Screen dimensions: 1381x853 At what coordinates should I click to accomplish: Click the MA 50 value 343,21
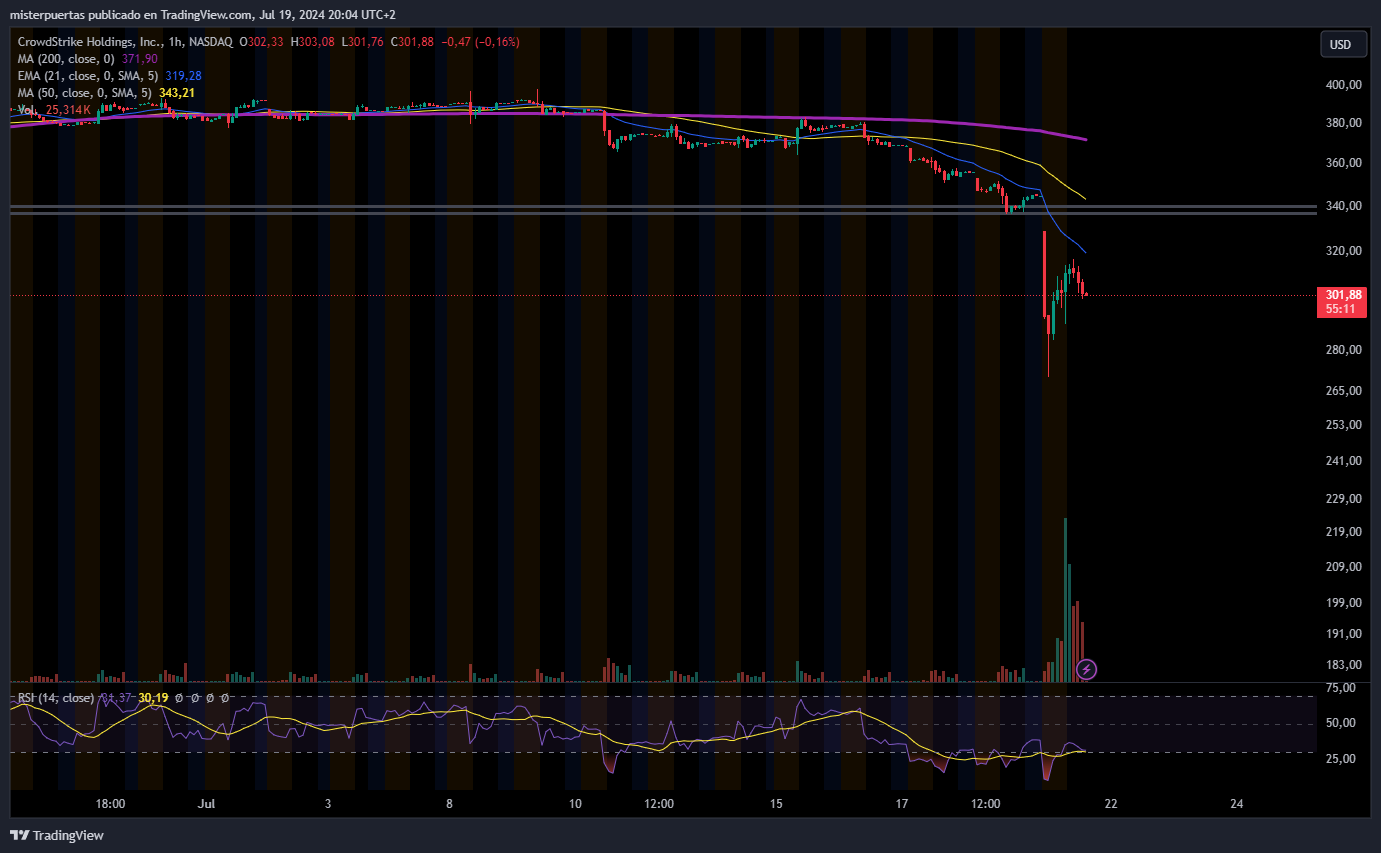(176, 93)
